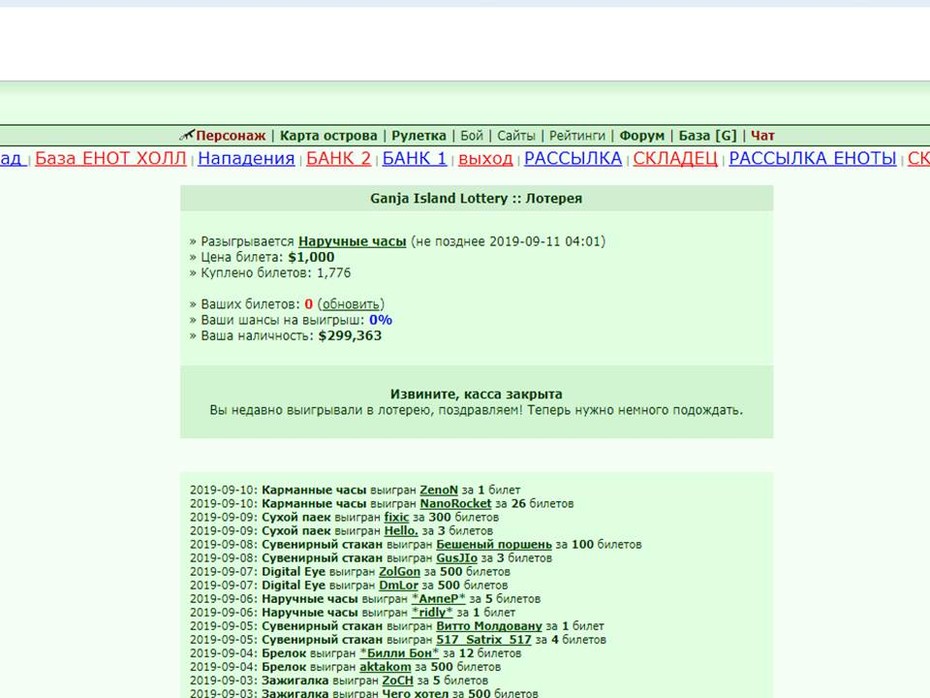Open winner Hello. profile
This screenshot has height=698, width=930.
(401, 531)
